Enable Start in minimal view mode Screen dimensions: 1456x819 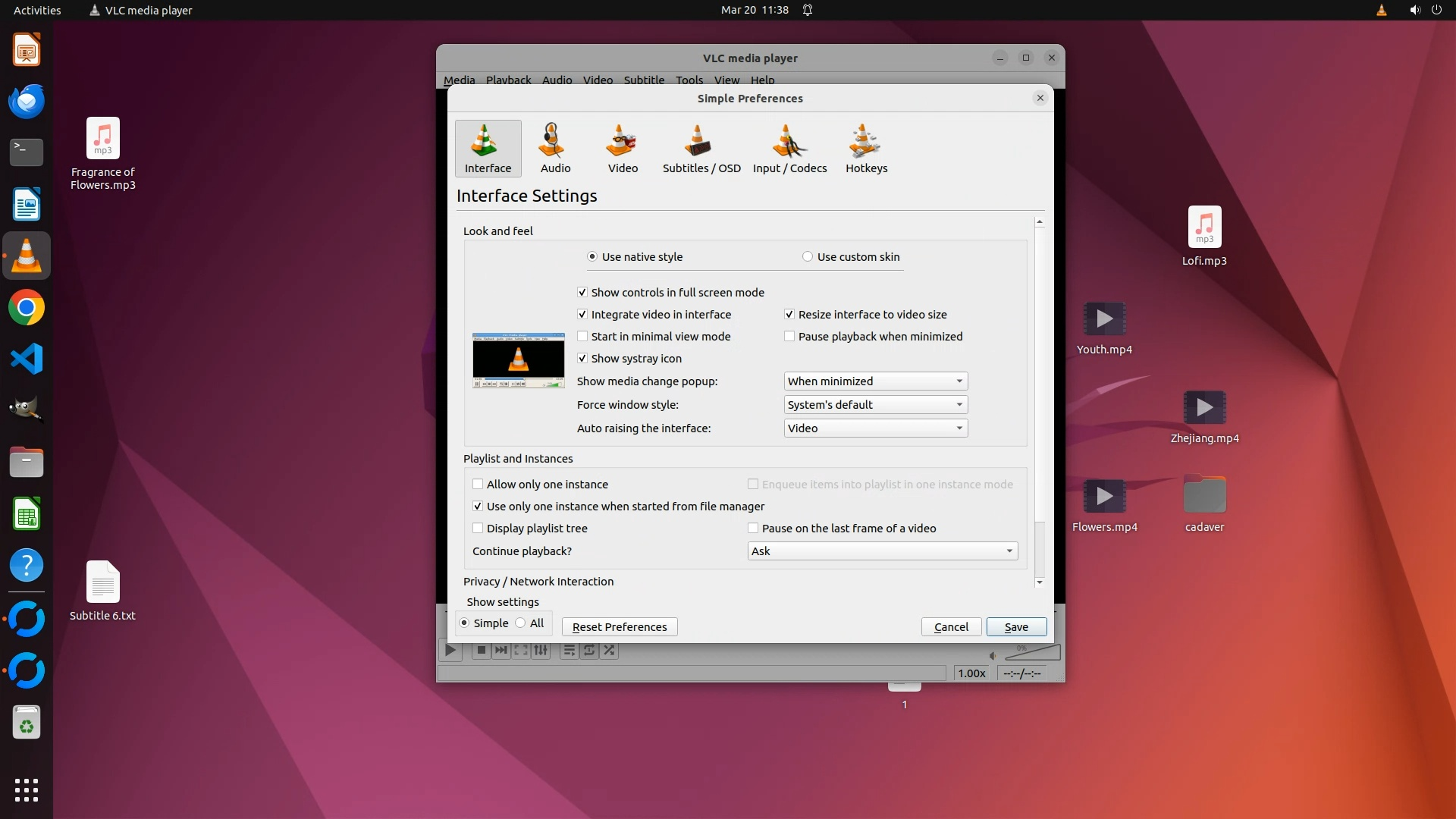pyautogui.click(x=582, y=337)
